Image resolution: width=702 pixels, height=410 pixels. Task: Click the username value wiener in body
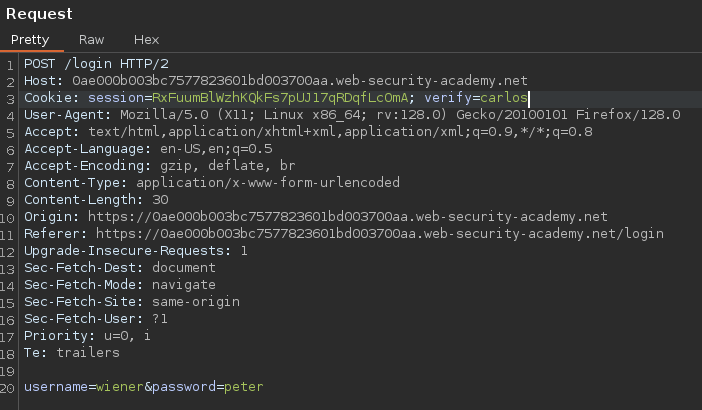(x=118, y=387)
